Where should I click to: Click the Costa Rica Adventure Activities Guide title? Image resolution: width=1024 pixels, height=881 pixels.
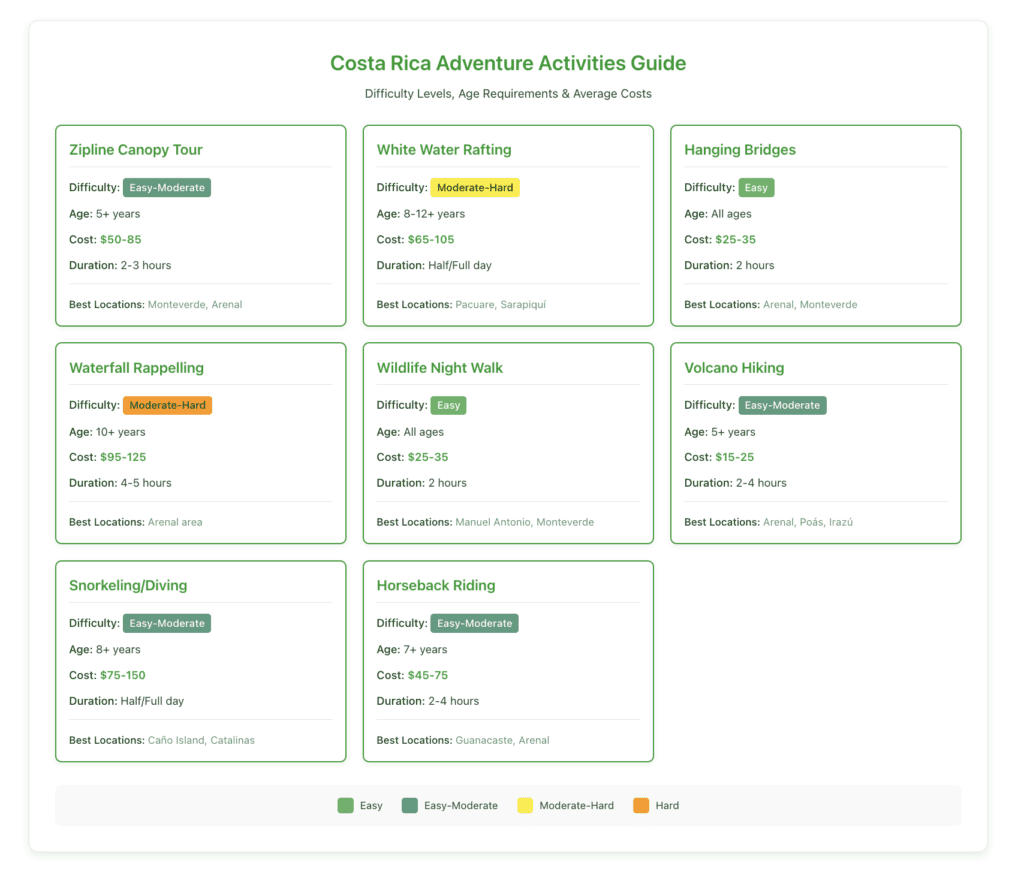[508, 62]
